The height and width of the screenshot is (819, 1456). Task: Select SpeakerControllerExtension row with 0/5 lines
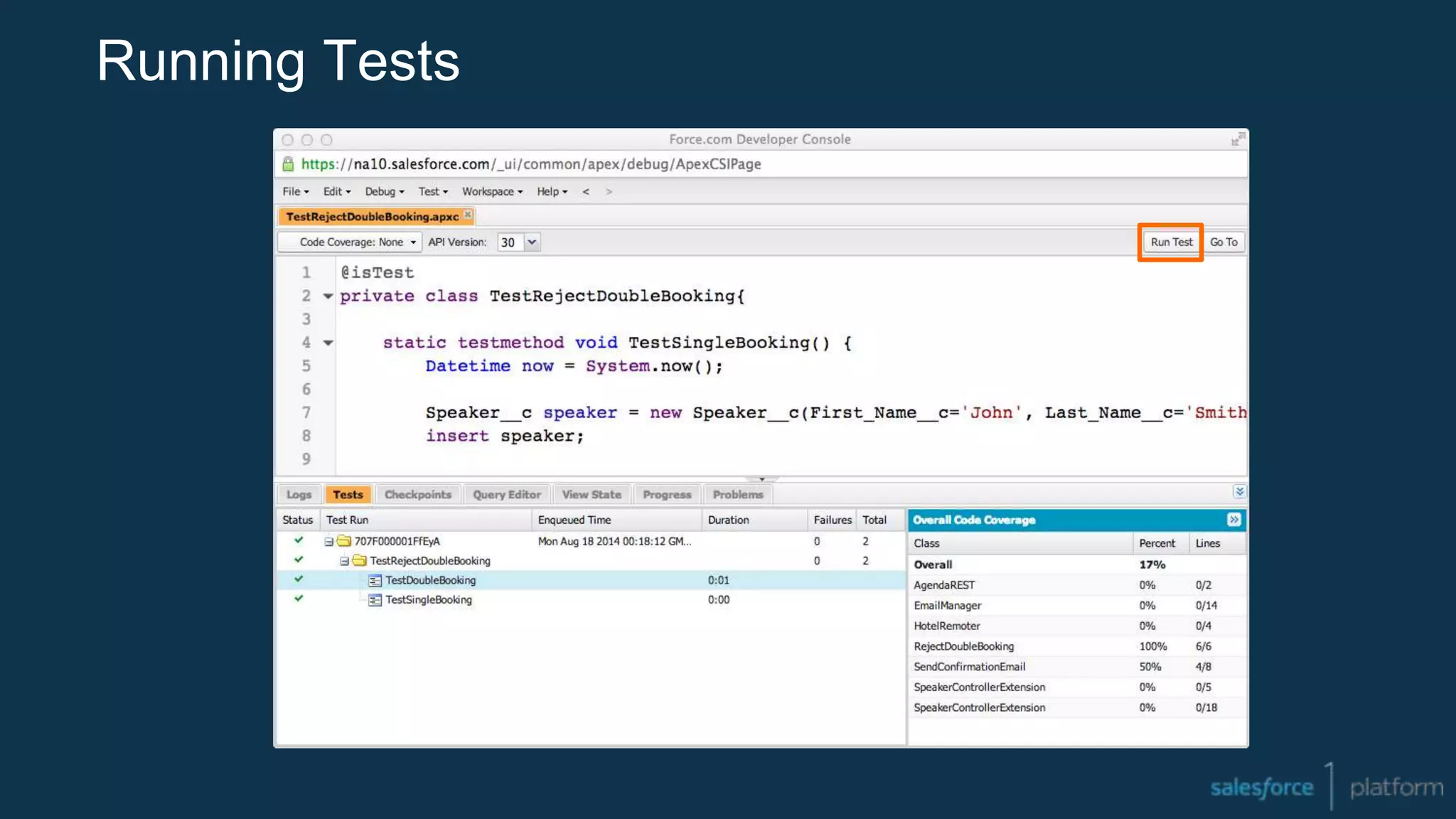[x=1077, y=687]
